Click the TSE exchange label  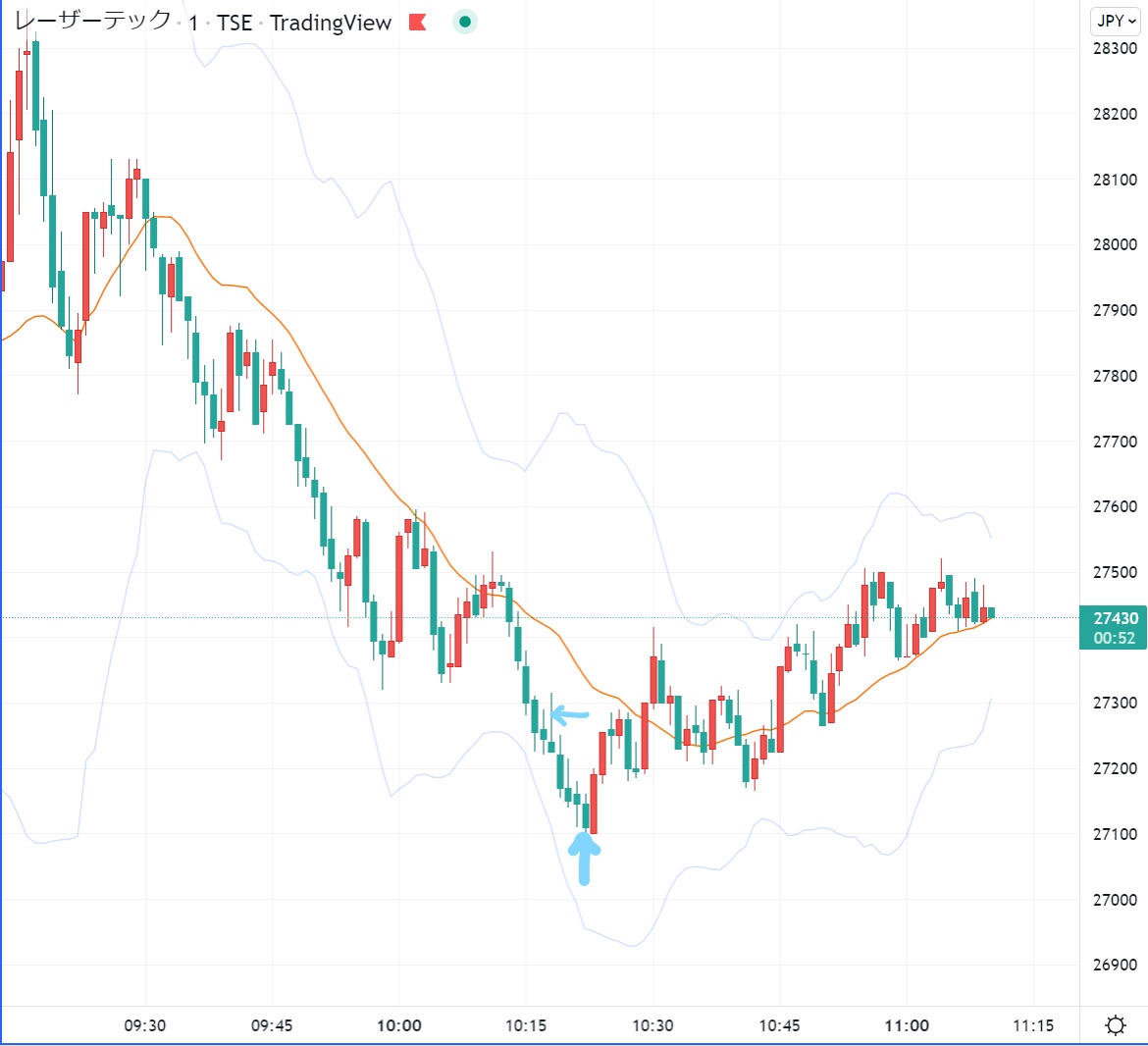pyautogui.click(x=235, y=23)
